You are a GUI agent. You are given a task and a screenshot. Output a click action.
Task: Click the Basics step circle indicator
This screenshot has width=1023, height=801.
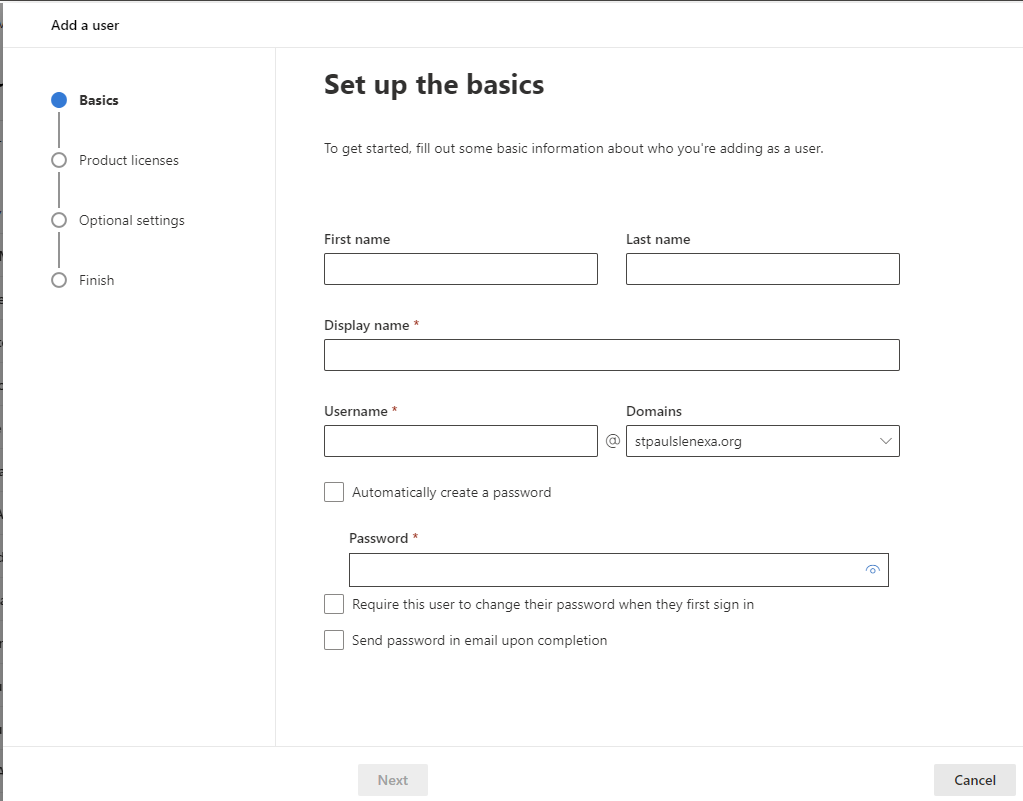pyautogui.click(x=59, y=100)
